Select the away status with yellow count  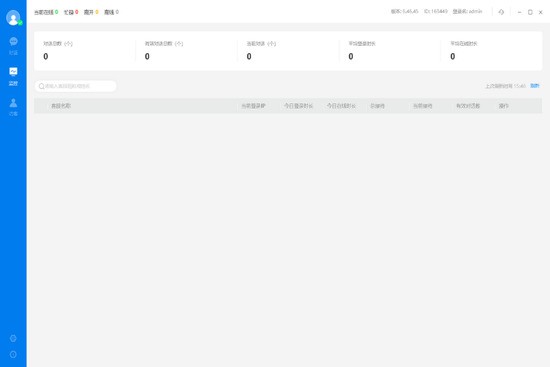[91, 12]
